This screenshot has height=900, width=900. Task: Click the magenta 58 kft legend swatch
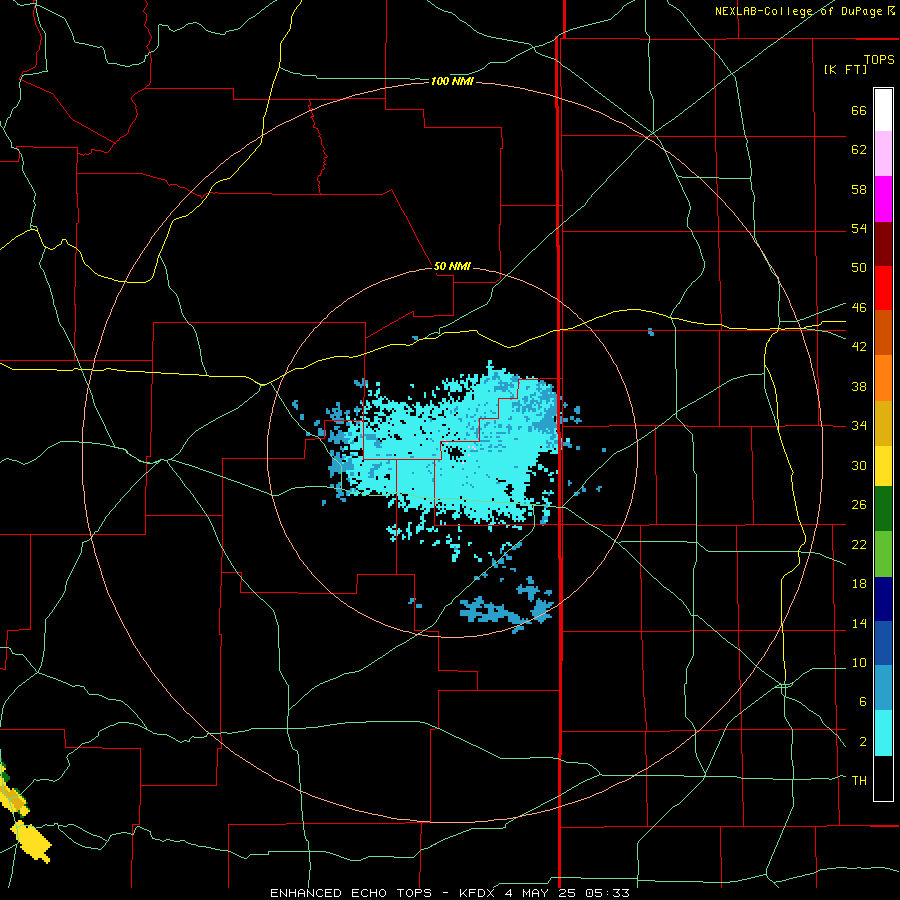[883, 199]
